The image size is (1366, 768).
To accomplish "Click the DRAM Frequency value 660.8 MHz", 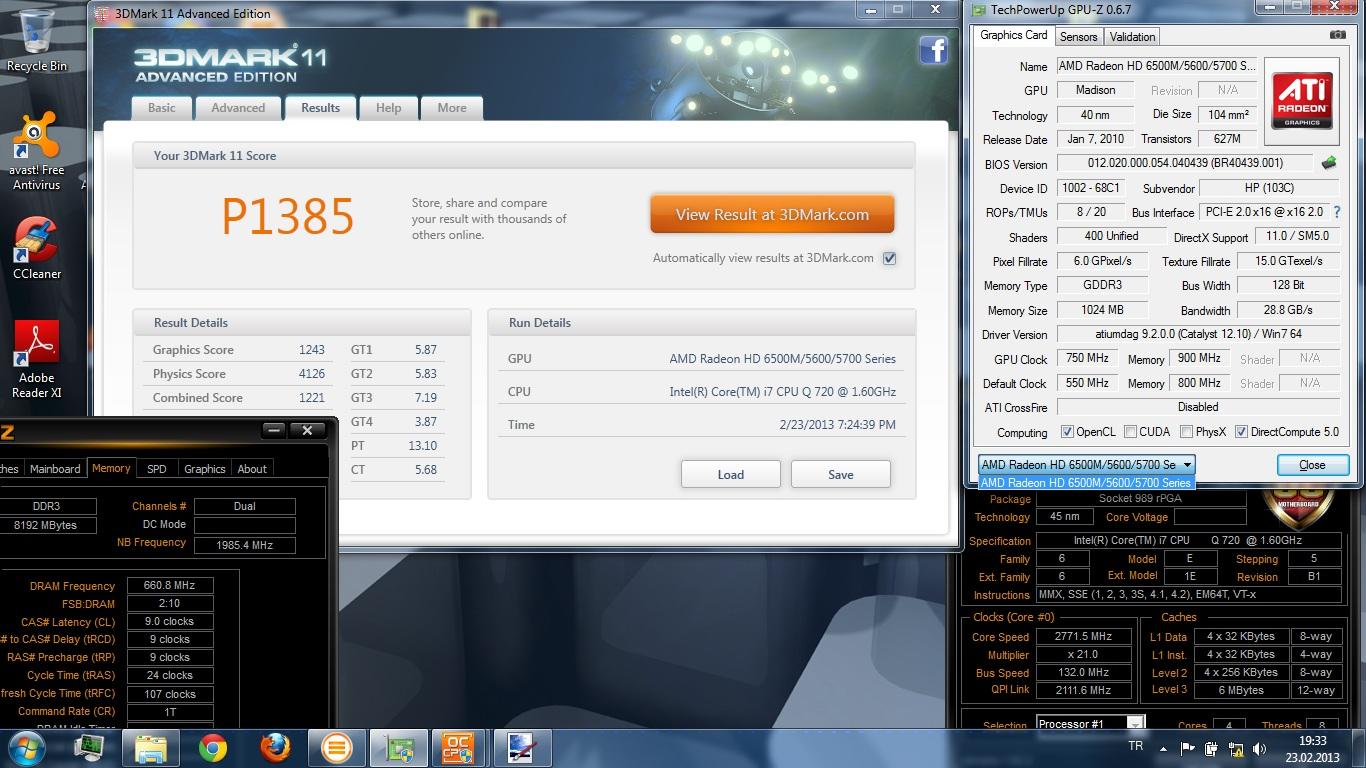I will click(170, 586).
